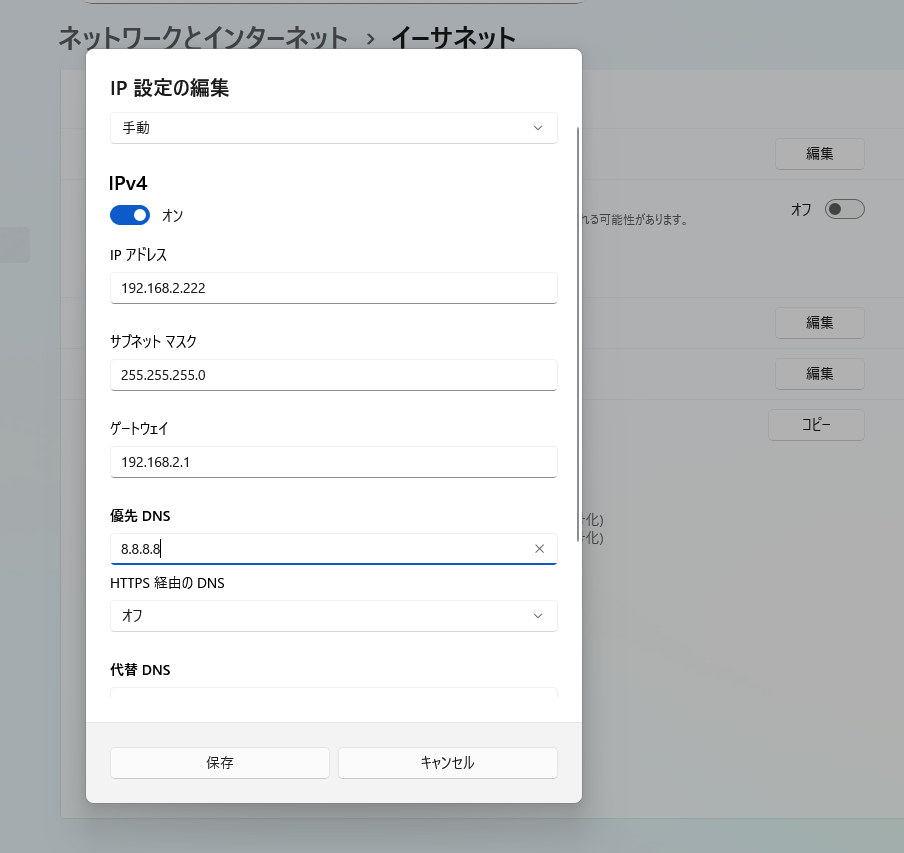Click inside the 優先 DNS text box

point(320,548)
